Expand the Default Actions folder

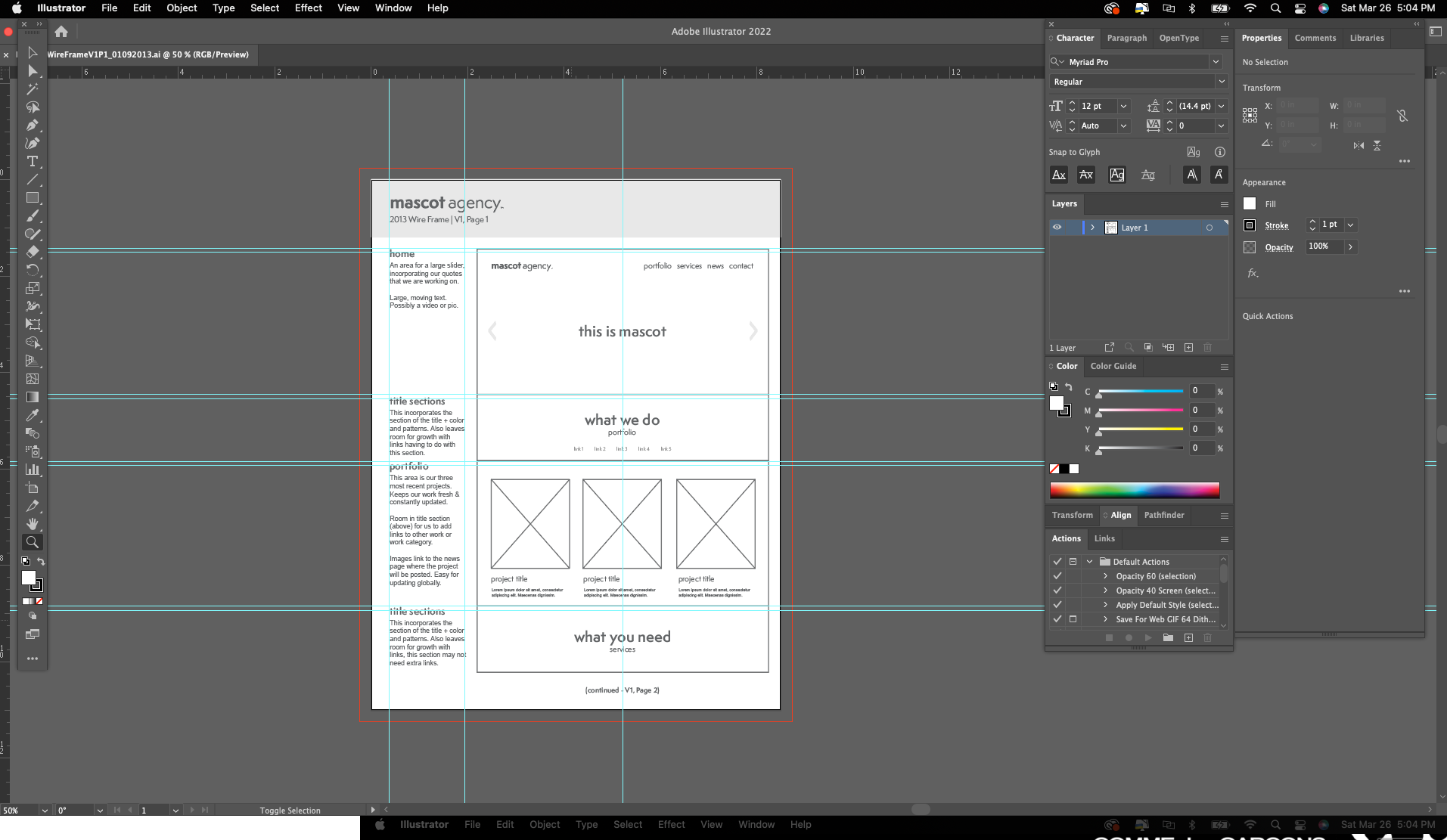click(x=1089, y=561)
